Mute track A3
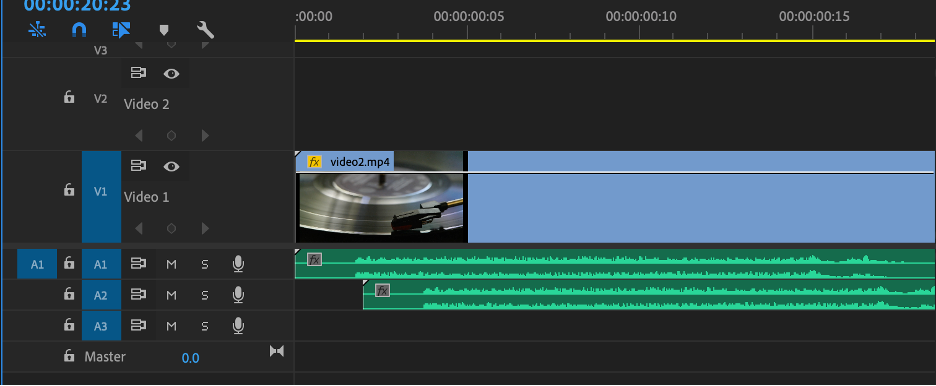This screenshot has height=386, width=936. point(171,326)
